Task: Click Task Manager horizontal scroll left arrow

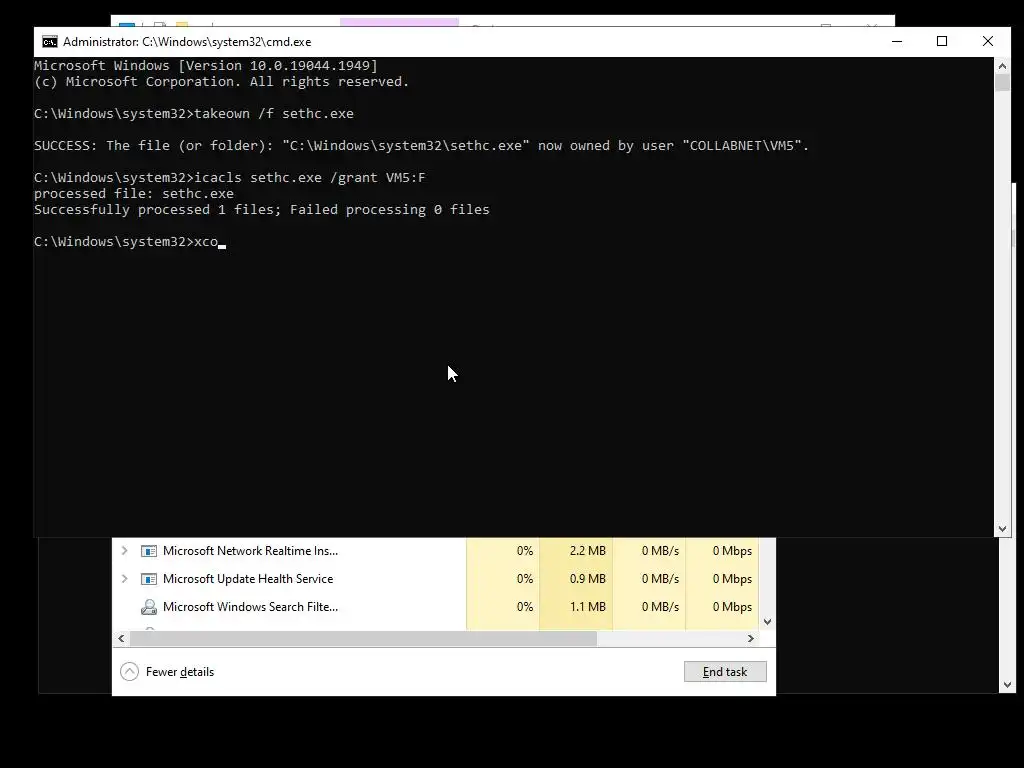Action: tap(121, 638)
